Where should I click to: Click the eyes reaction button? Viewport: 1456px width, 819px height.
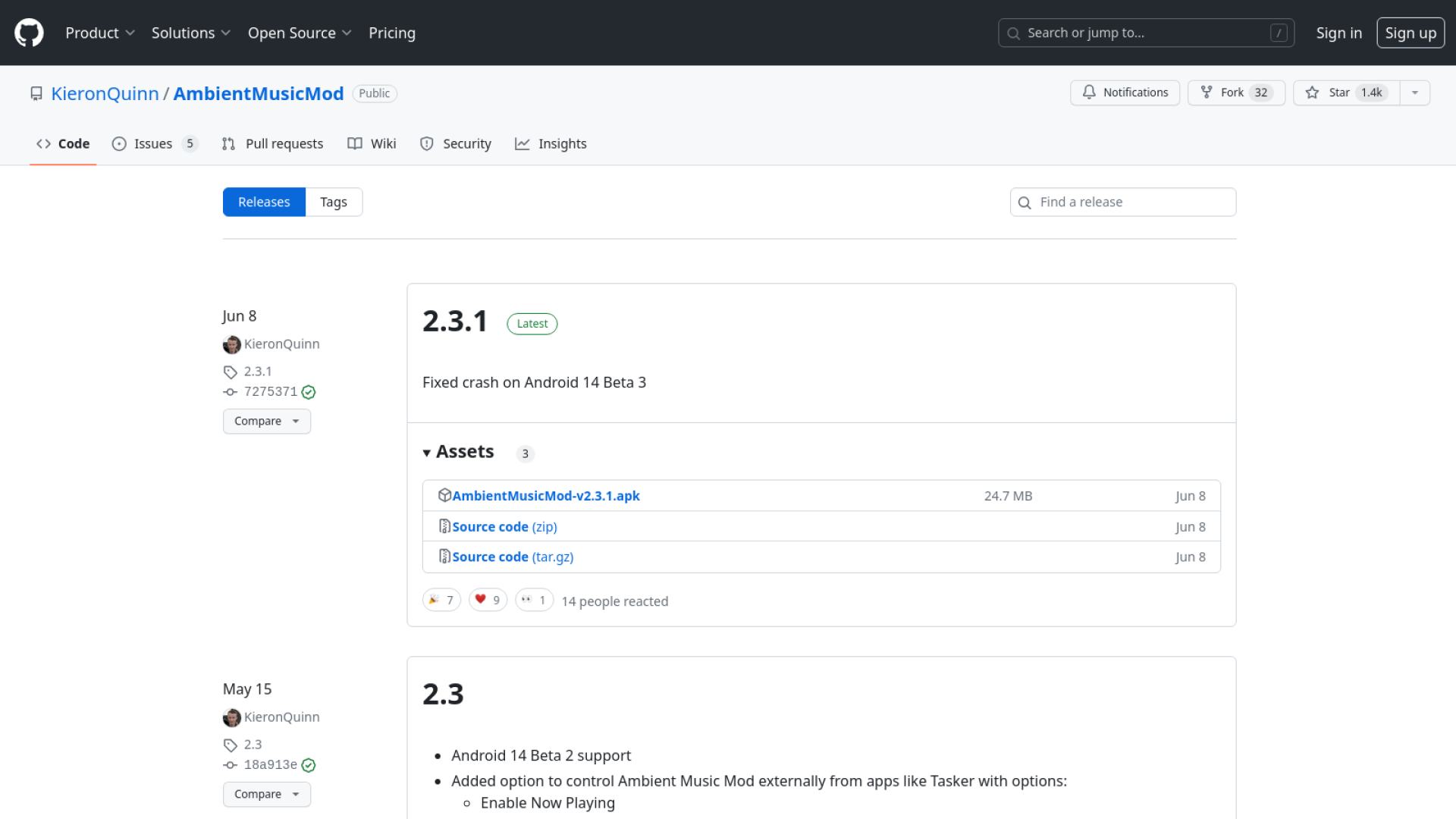coord(534,600)
